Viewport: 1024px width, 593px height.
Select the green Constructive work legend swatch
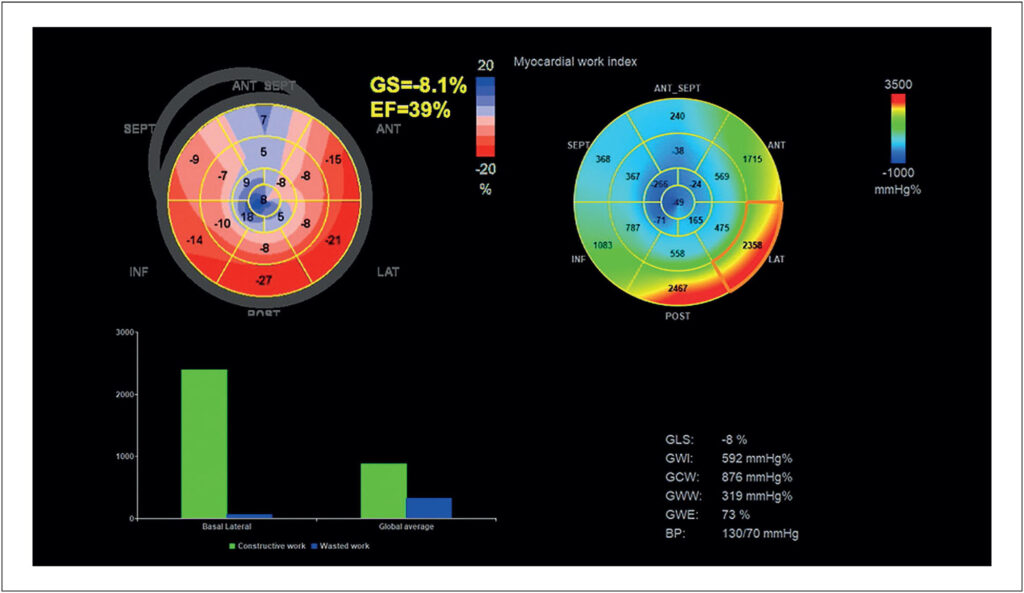[x=231, y=546]
